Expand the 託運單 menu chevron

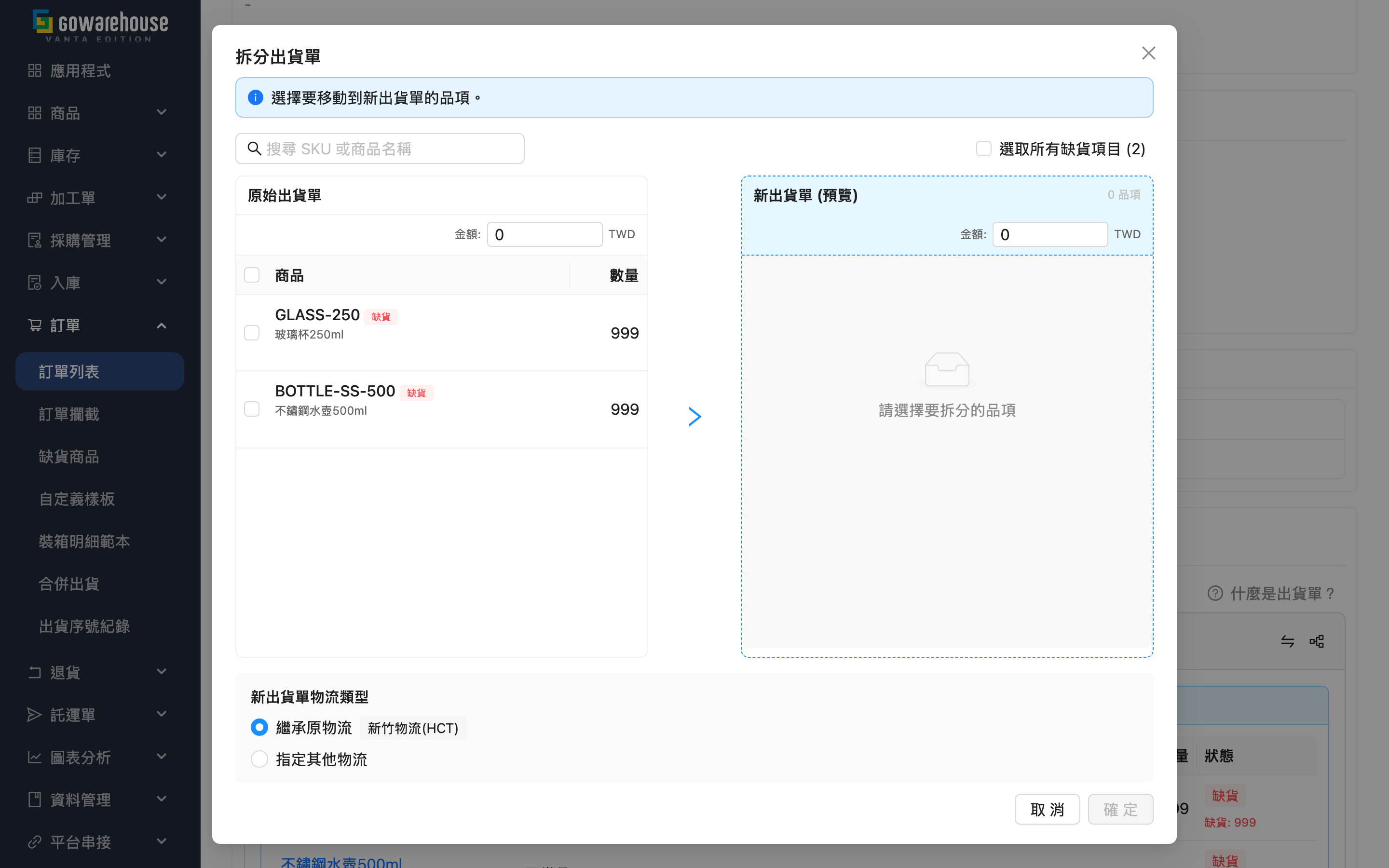(162, 714)
